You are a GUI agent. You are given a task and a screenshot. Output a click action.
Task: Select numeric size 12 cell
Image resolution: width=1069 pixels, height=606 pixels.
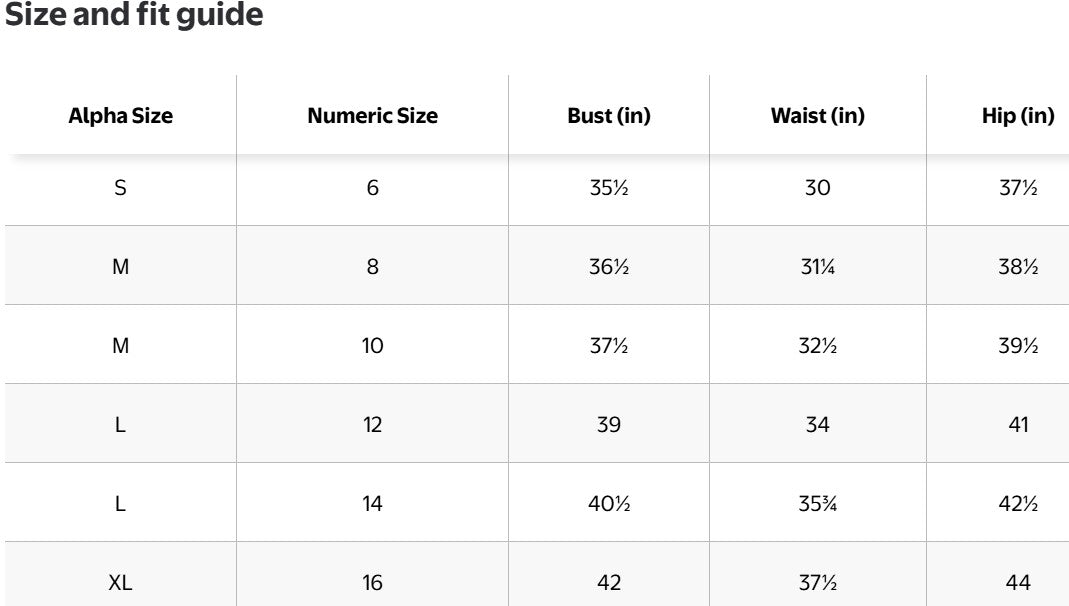372,425
